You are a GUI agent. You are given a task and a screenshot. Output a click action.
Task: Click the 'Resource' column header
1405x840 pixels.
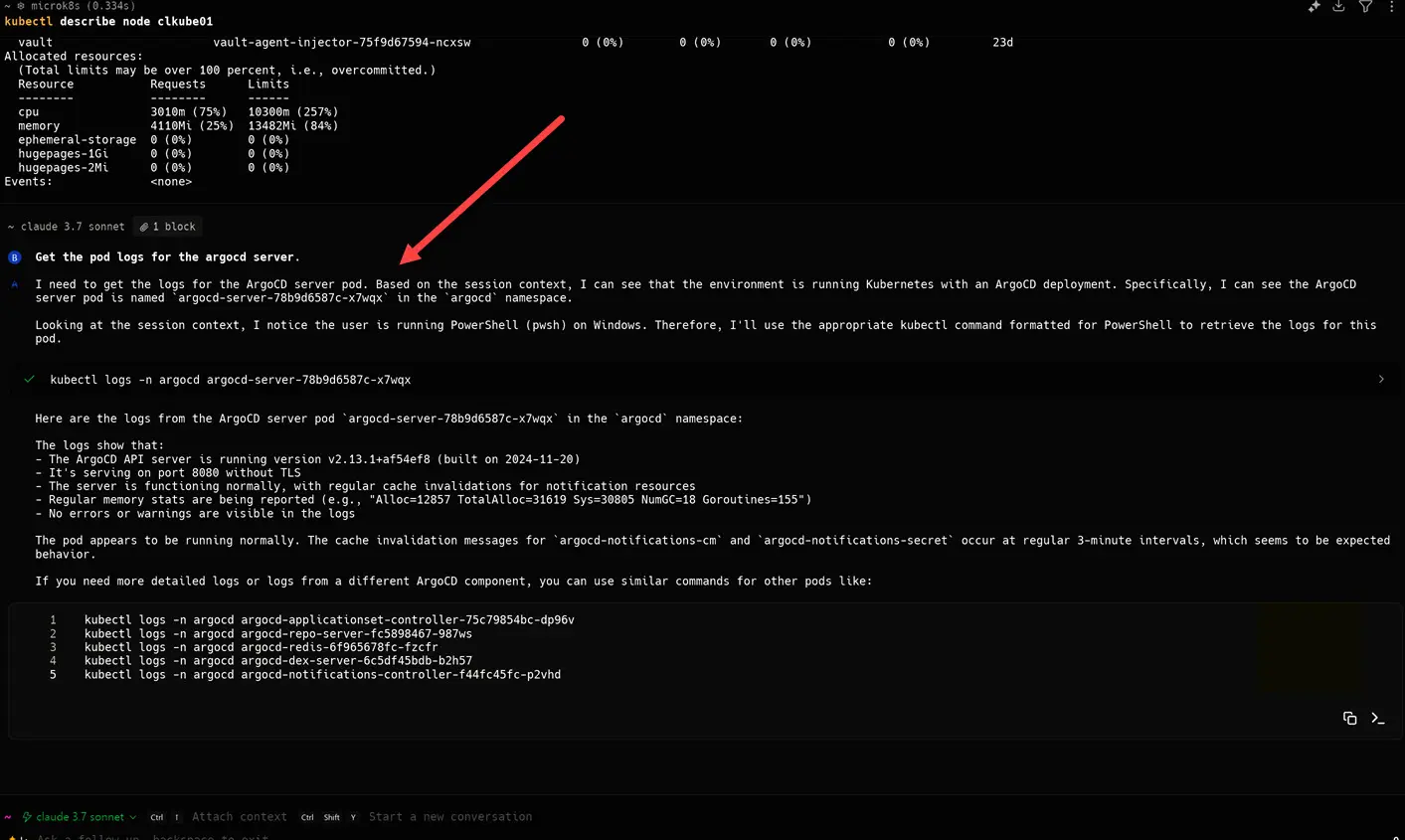[x=46, y=84]
